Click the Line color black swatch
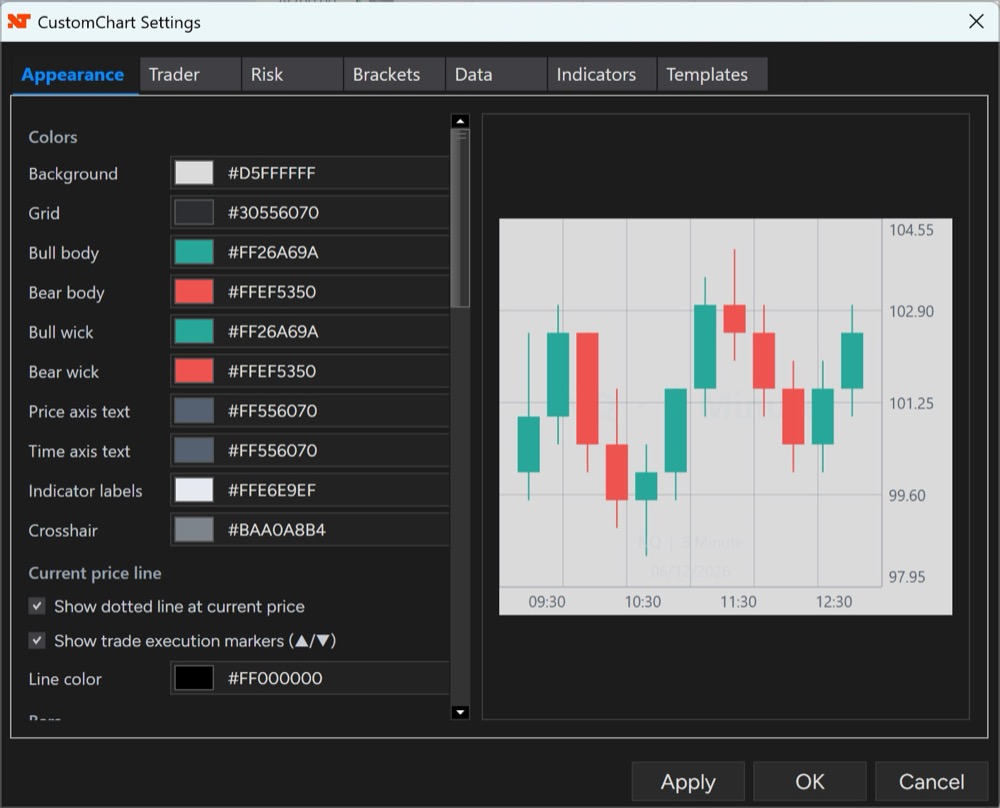 [x=194, y=678]
